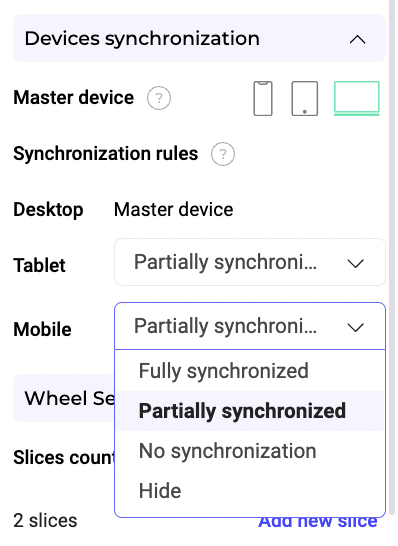
Task: Close the Mobile synchronization dropdown field
Action: point(250,326)
